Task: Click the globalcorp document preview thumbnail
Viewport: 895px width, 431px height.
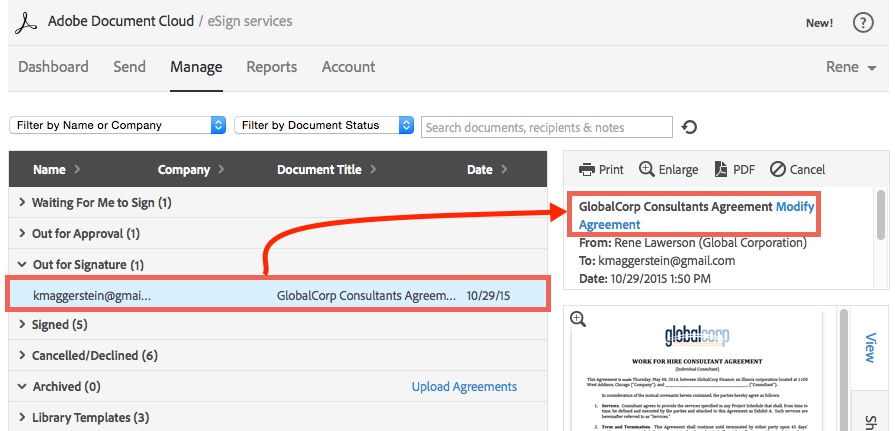Action: [x=696, y=371]
